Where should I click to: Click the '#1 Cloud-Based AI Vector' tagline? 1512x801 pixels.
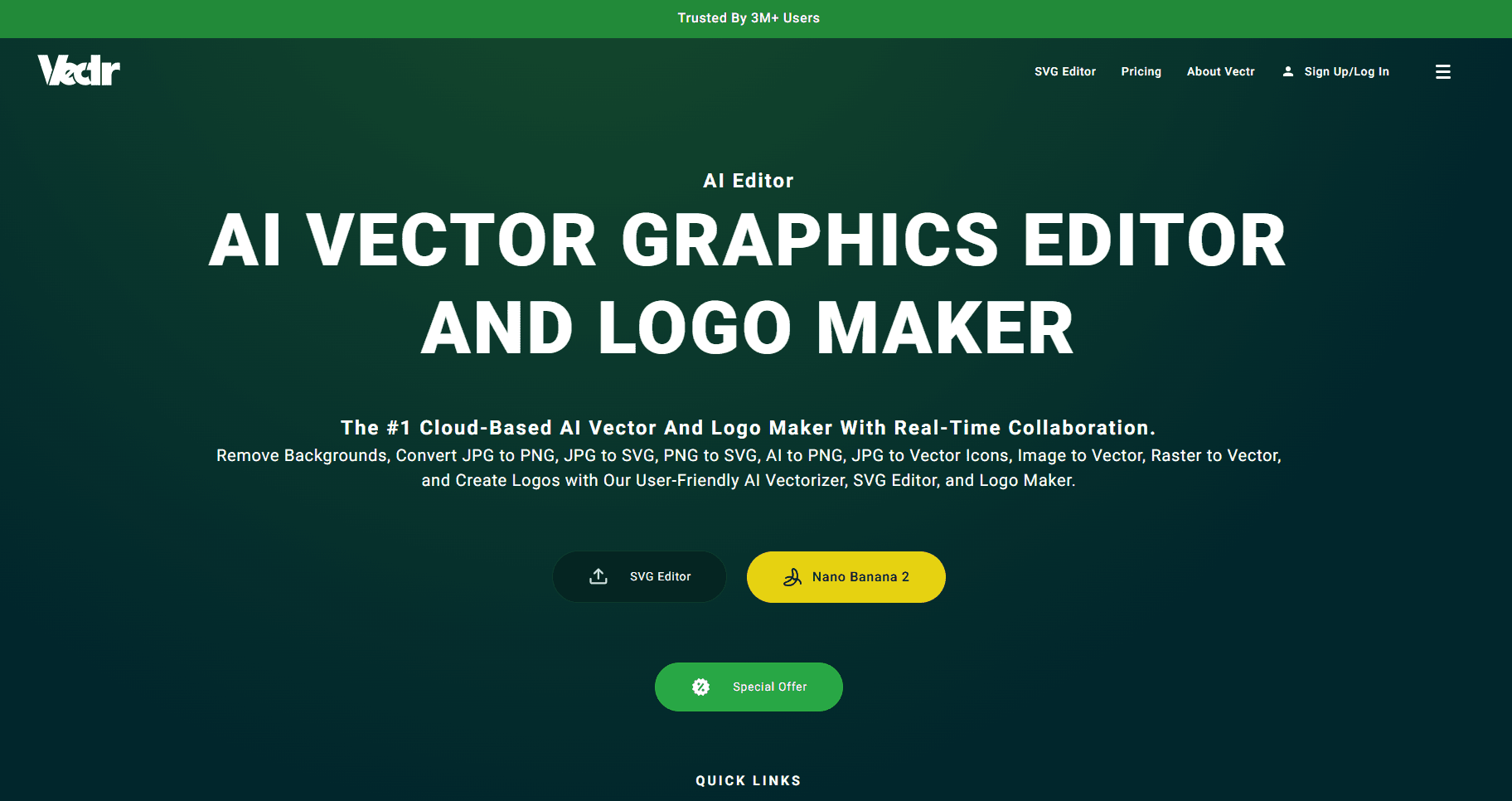[x=748, y=428]
